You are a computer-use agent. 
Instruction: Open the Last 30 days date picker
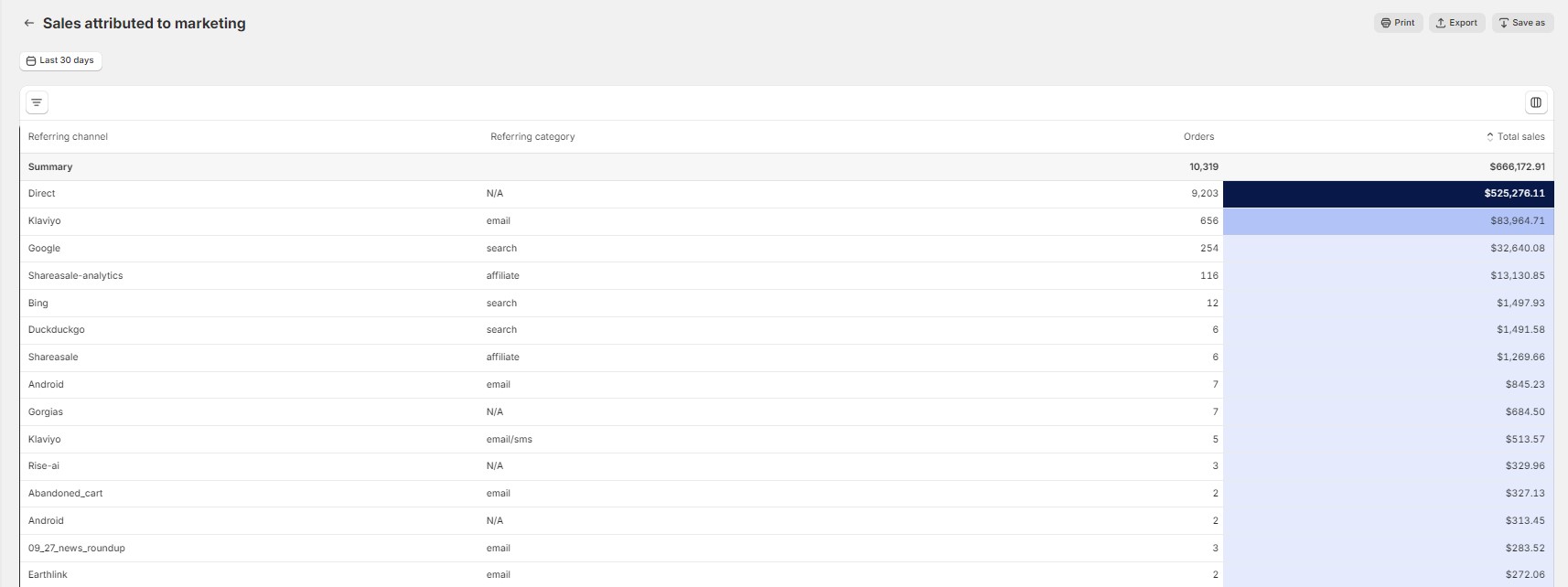coord(60,60)
